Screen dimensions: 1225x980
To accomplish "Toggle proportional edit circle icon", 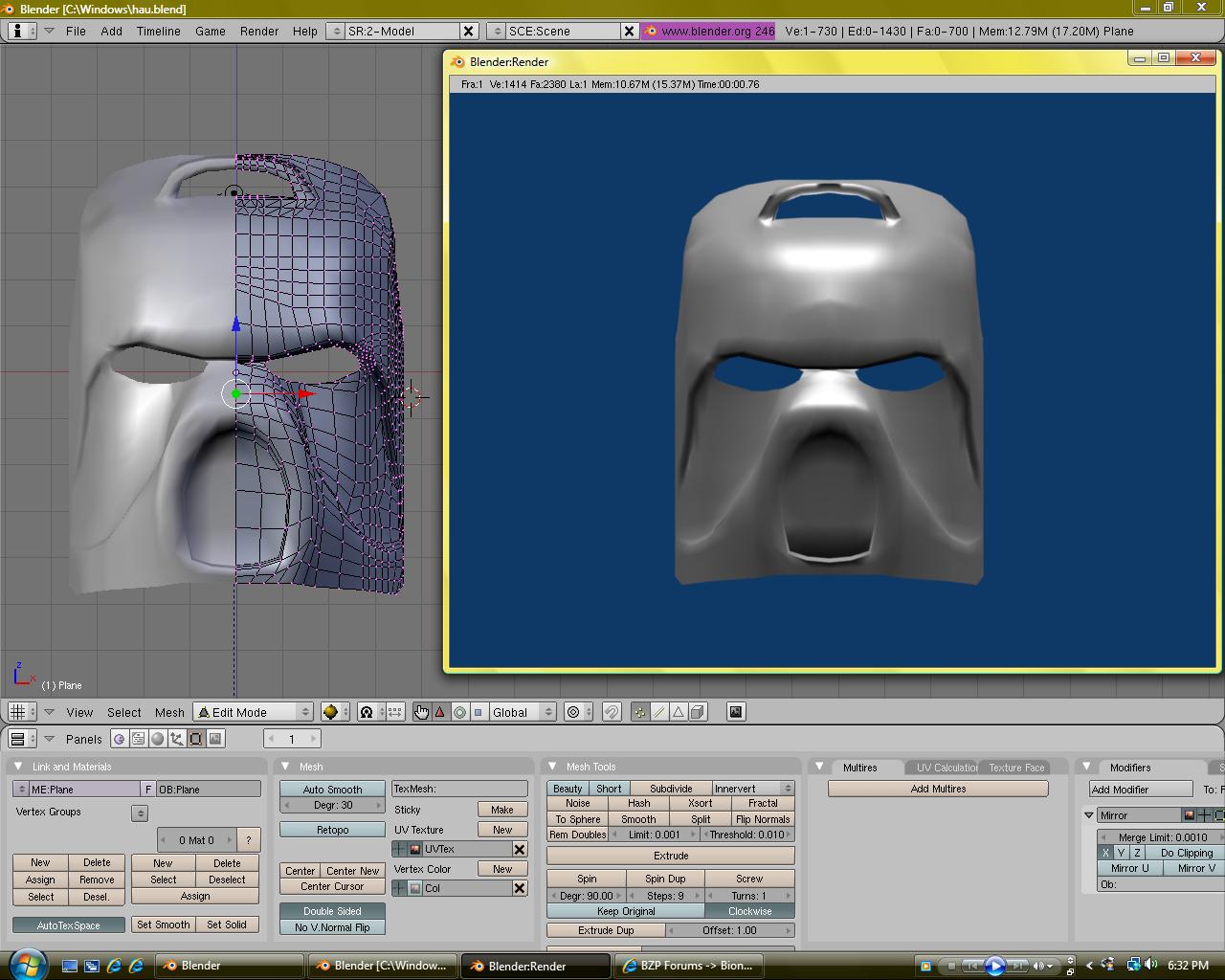I will [x=573, y=712].
